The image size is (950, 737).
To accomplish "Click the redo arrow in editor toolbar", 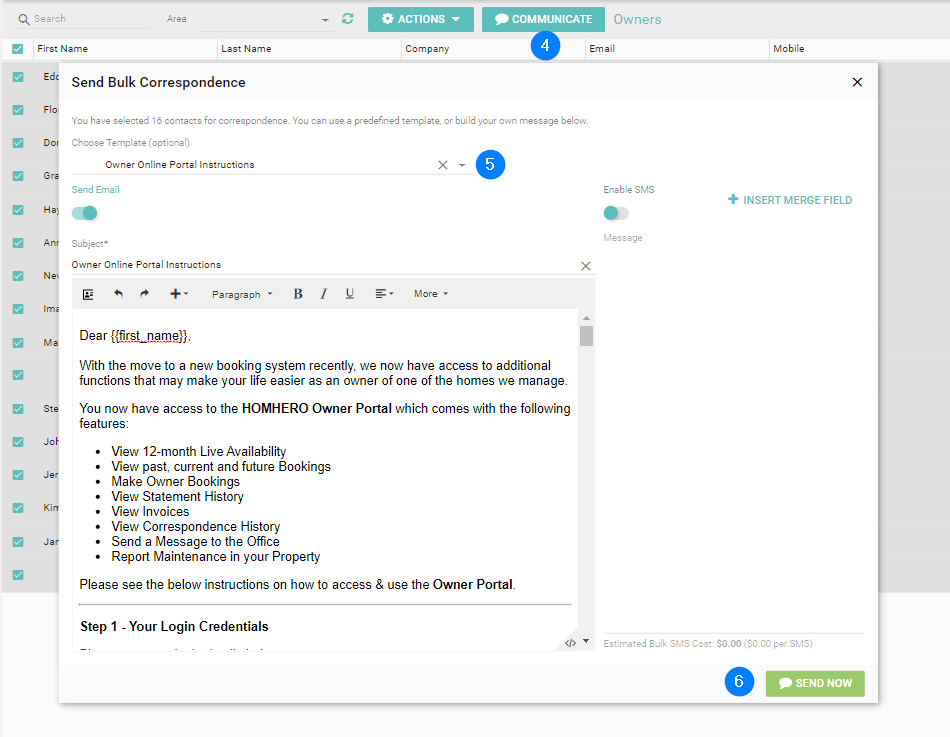I will pos(144,294).
